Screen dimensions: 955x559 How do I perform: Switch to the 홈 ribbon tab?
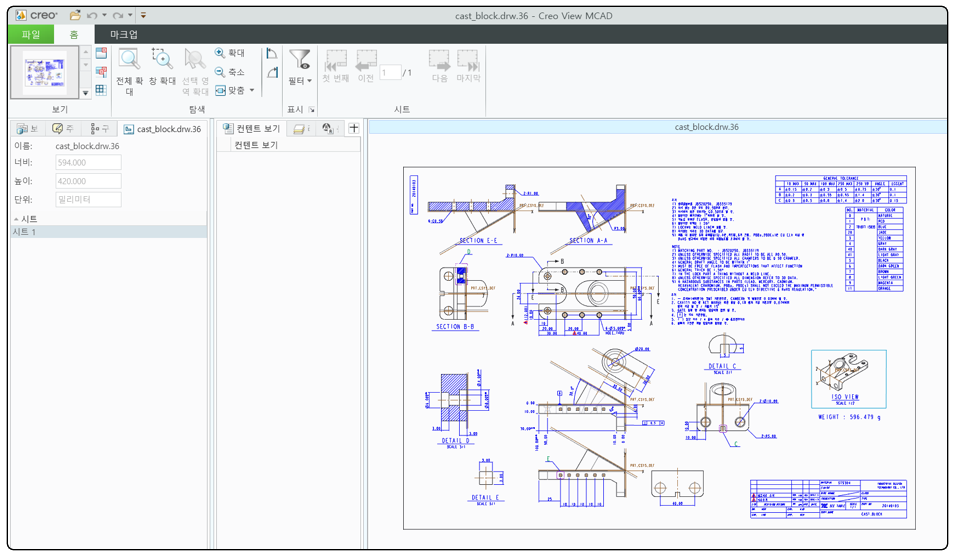click(74, 35)
